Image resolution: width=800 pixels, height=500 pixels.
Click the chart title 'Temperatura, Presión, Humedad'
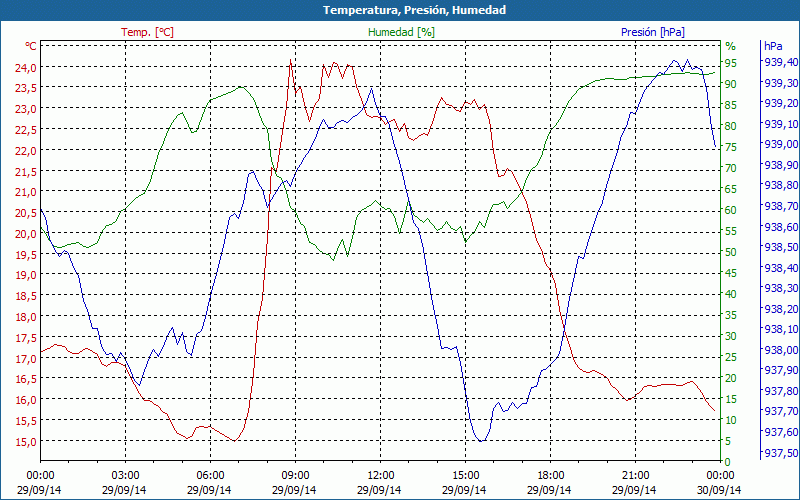[x=414, y=10]
